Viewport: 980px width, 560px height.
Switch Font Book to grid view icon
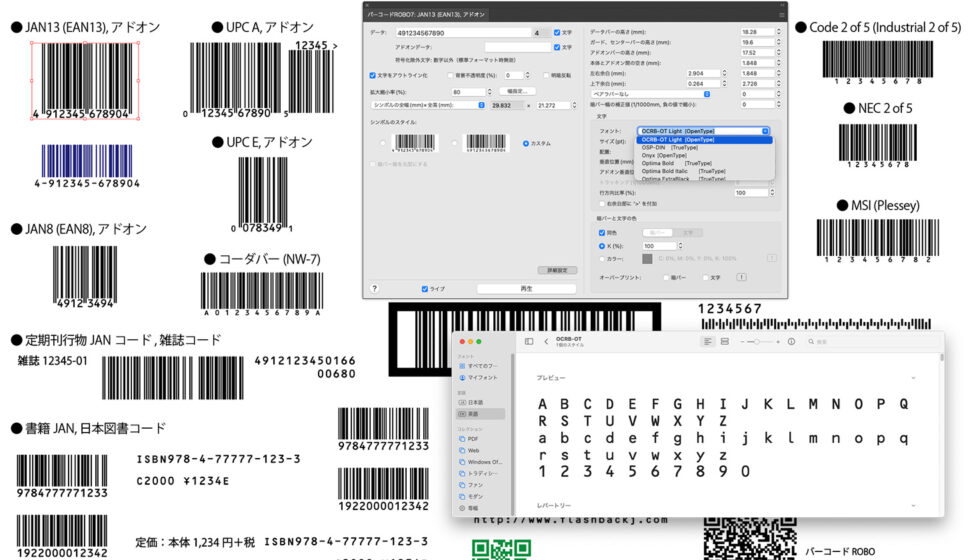(x=725, y=341)
